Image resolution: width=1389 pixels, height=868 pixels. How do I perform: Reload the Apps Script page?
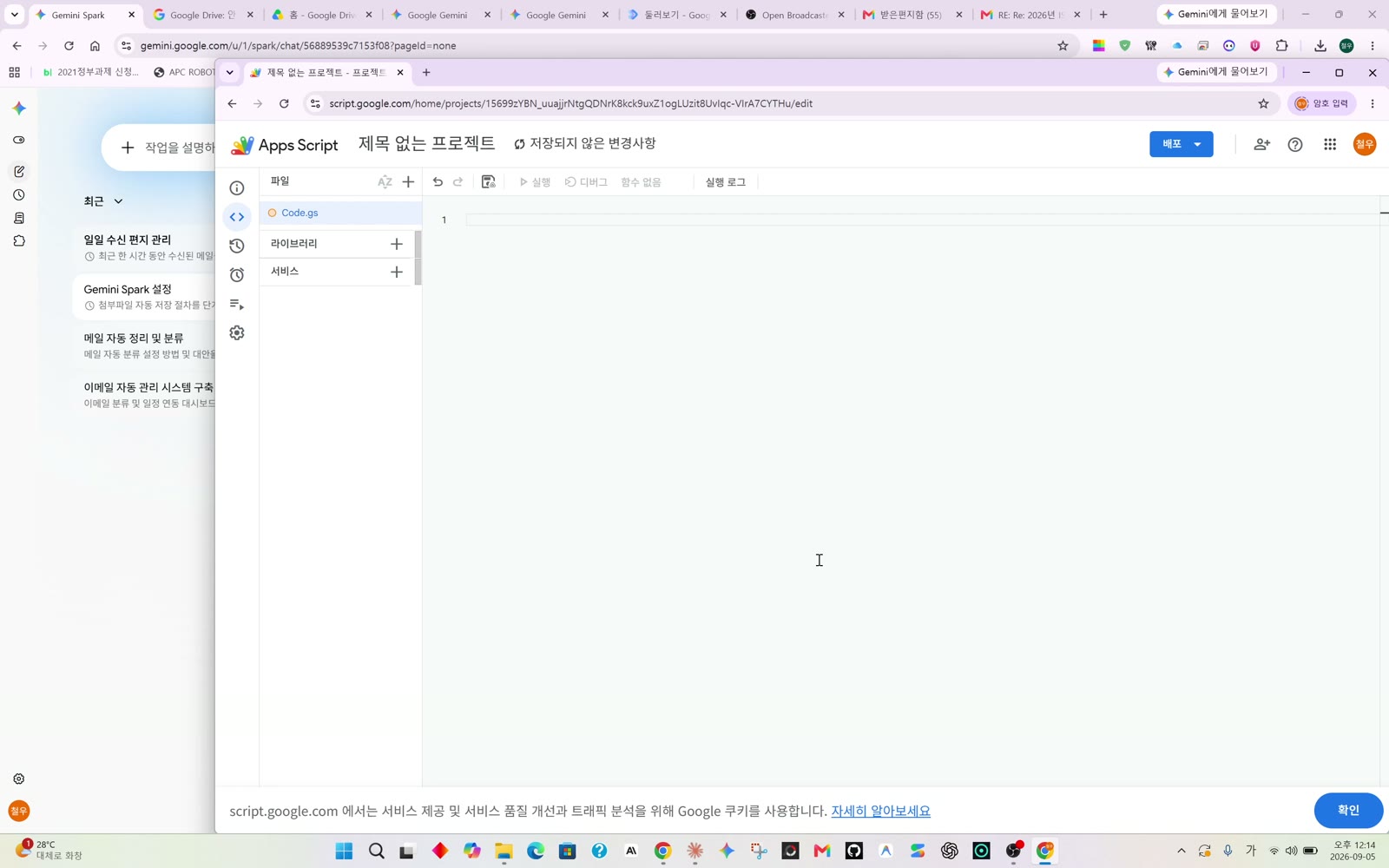(284, 103)
